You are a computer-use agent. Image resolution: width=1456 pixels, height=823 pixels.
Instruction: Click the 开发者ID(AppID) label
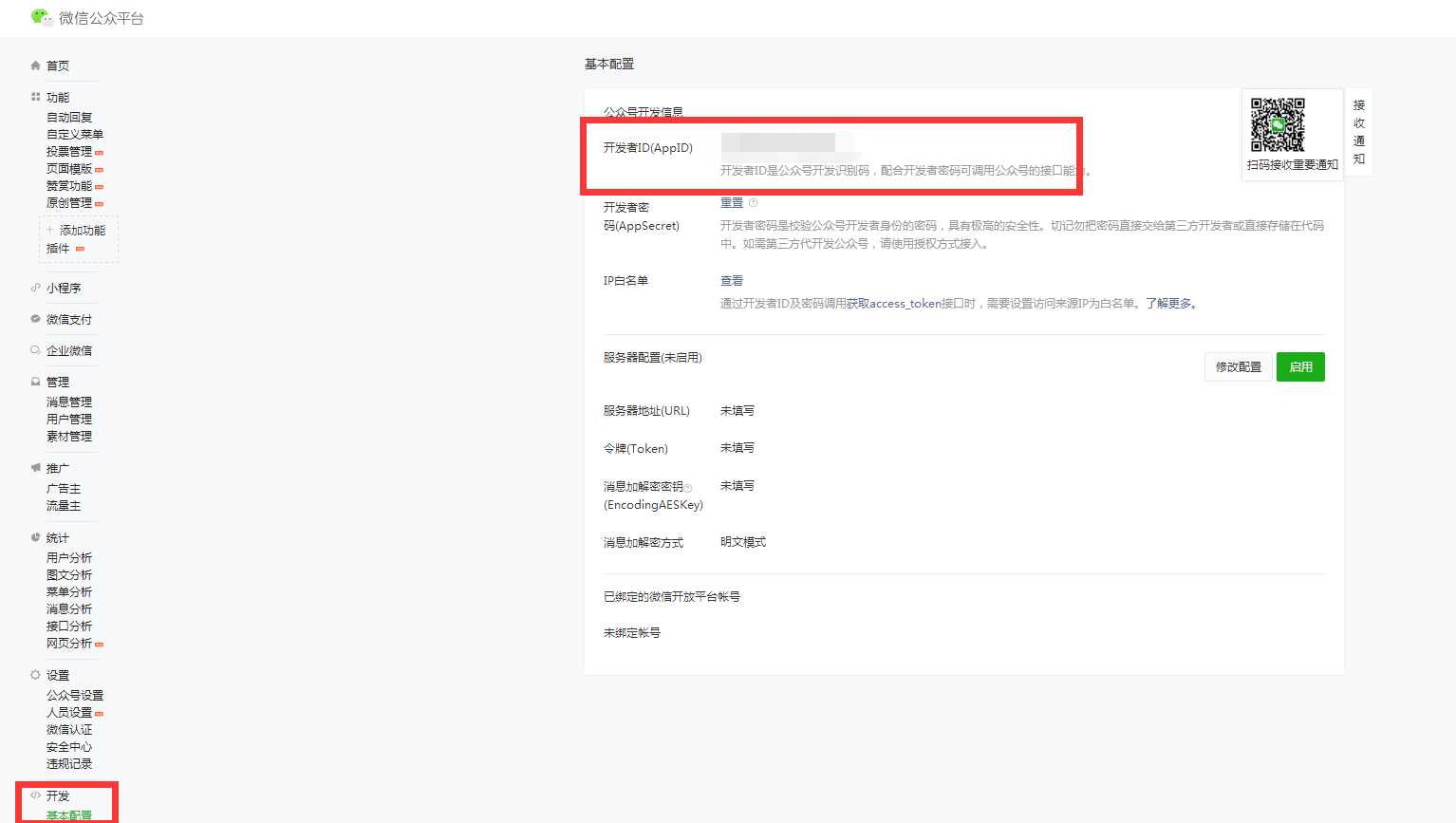[648, 147]
